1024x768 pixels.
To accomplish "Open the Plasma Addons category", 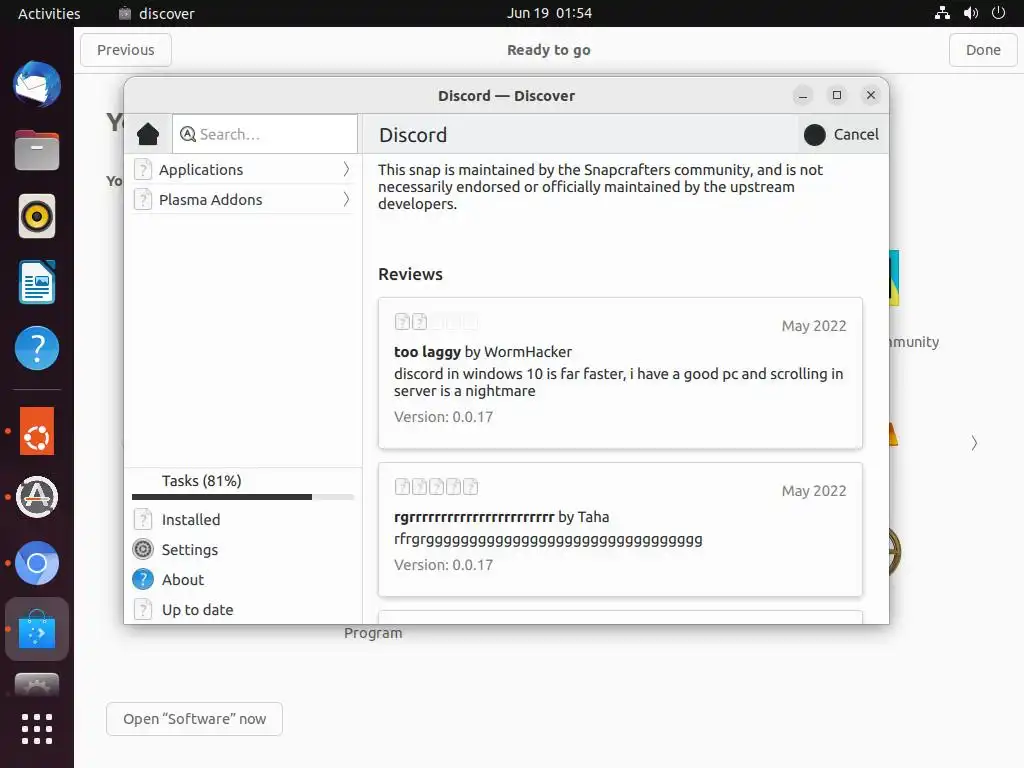I will click(242, 200).
